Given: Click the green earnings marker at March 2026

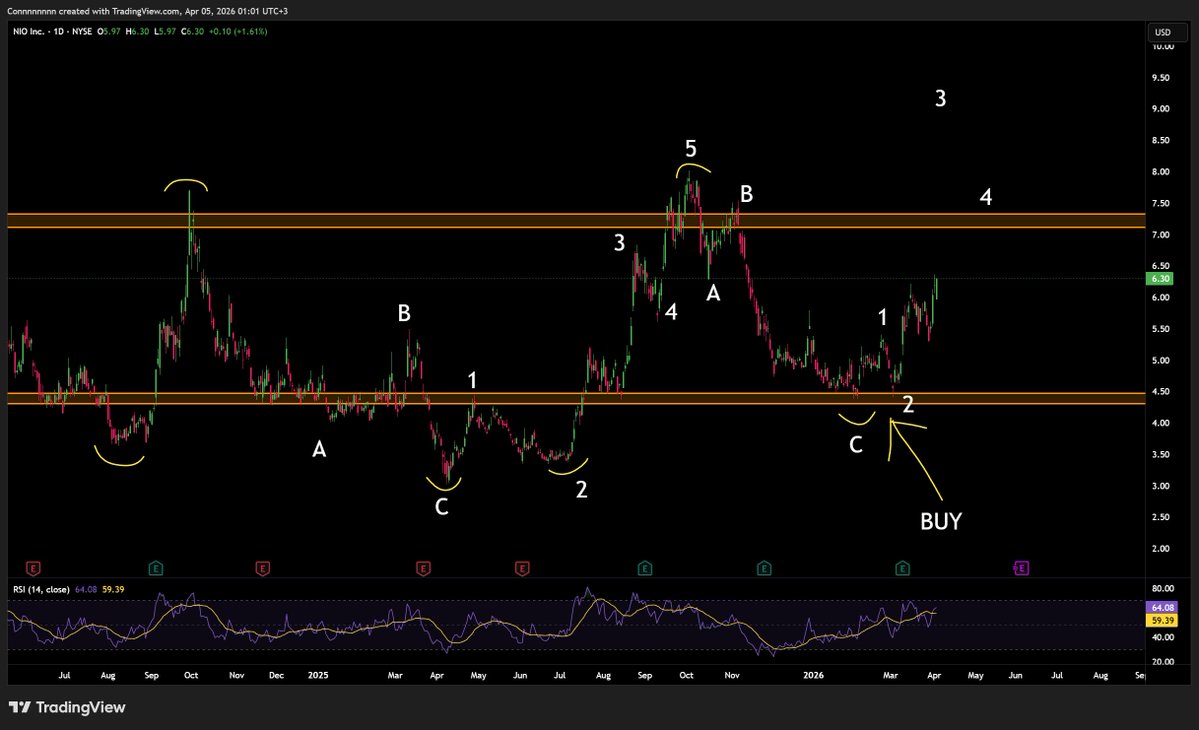Looking at the screenshot, I should tap(902, 568).
